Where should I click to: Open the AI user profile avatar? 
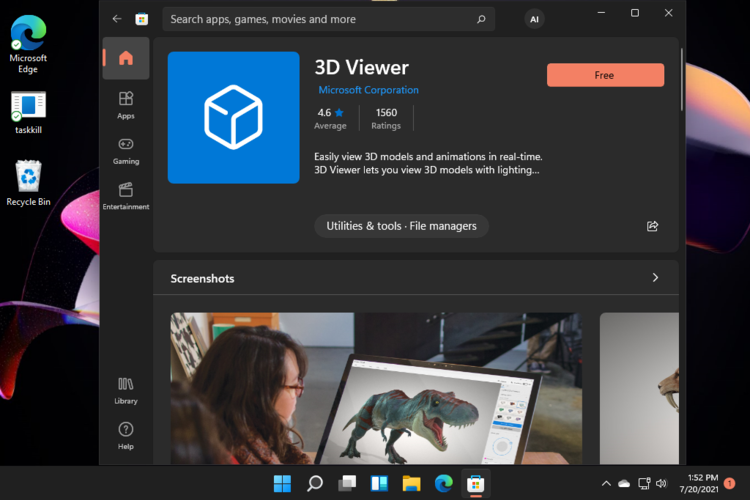coord(535,19)
